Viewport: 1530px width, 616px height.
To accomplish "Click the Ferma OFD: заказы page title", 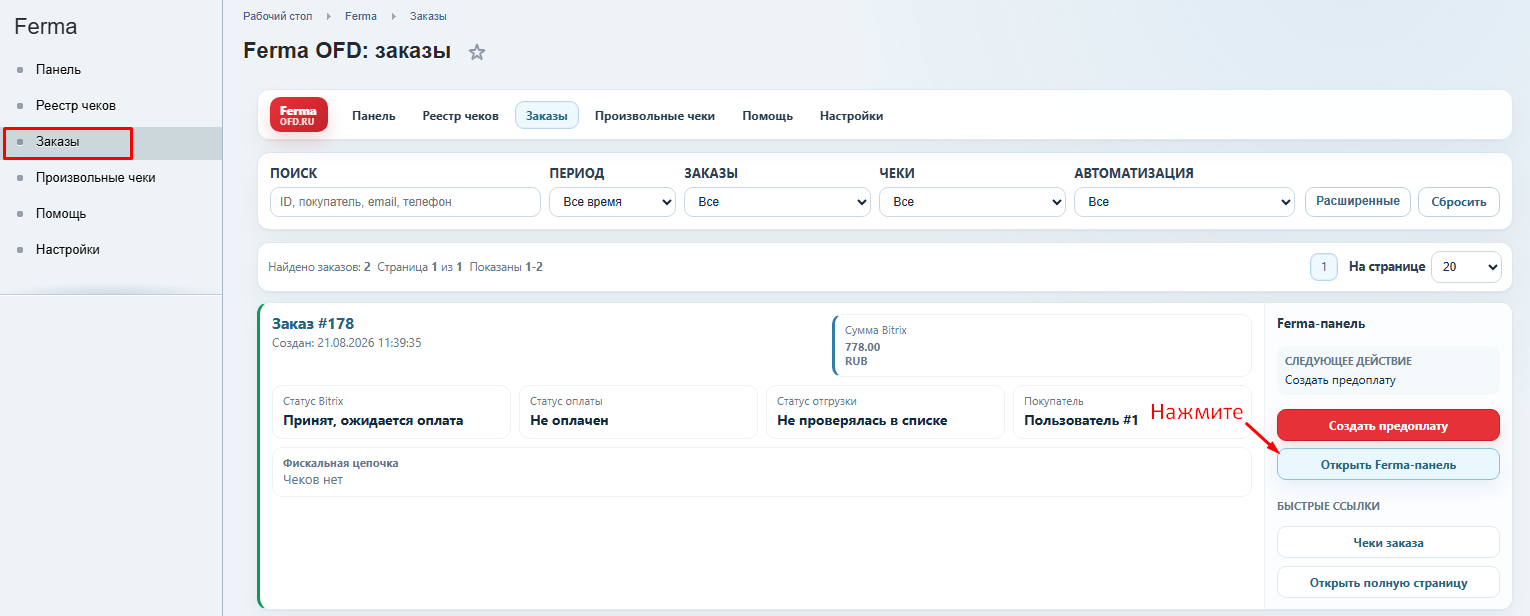I will [x=347, y=51].
